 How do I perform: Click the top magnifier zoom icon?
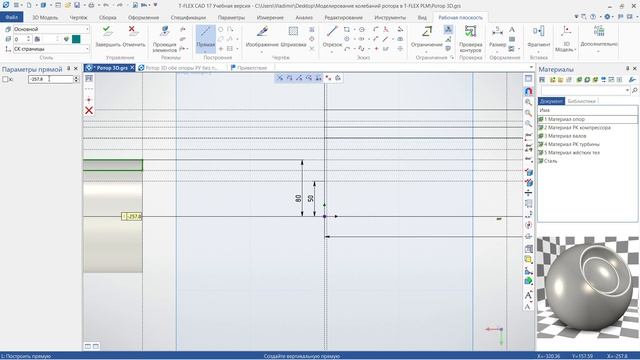528,102
